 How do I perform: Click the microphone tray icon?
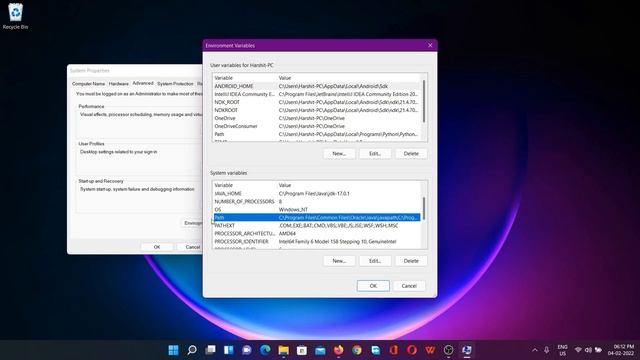[x=547, y=350]
